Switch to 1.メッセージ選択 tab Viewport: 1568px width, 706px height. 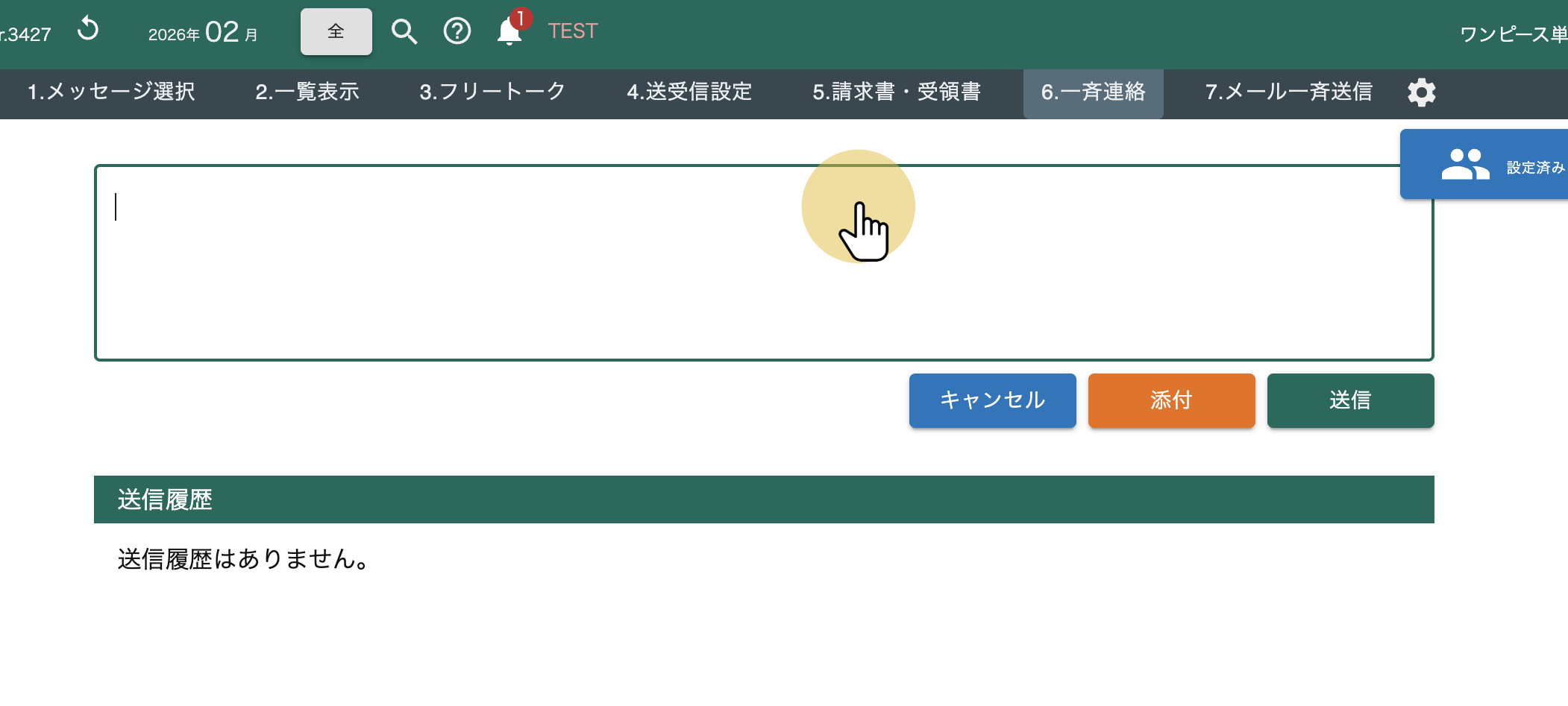(x=111, y=92)
